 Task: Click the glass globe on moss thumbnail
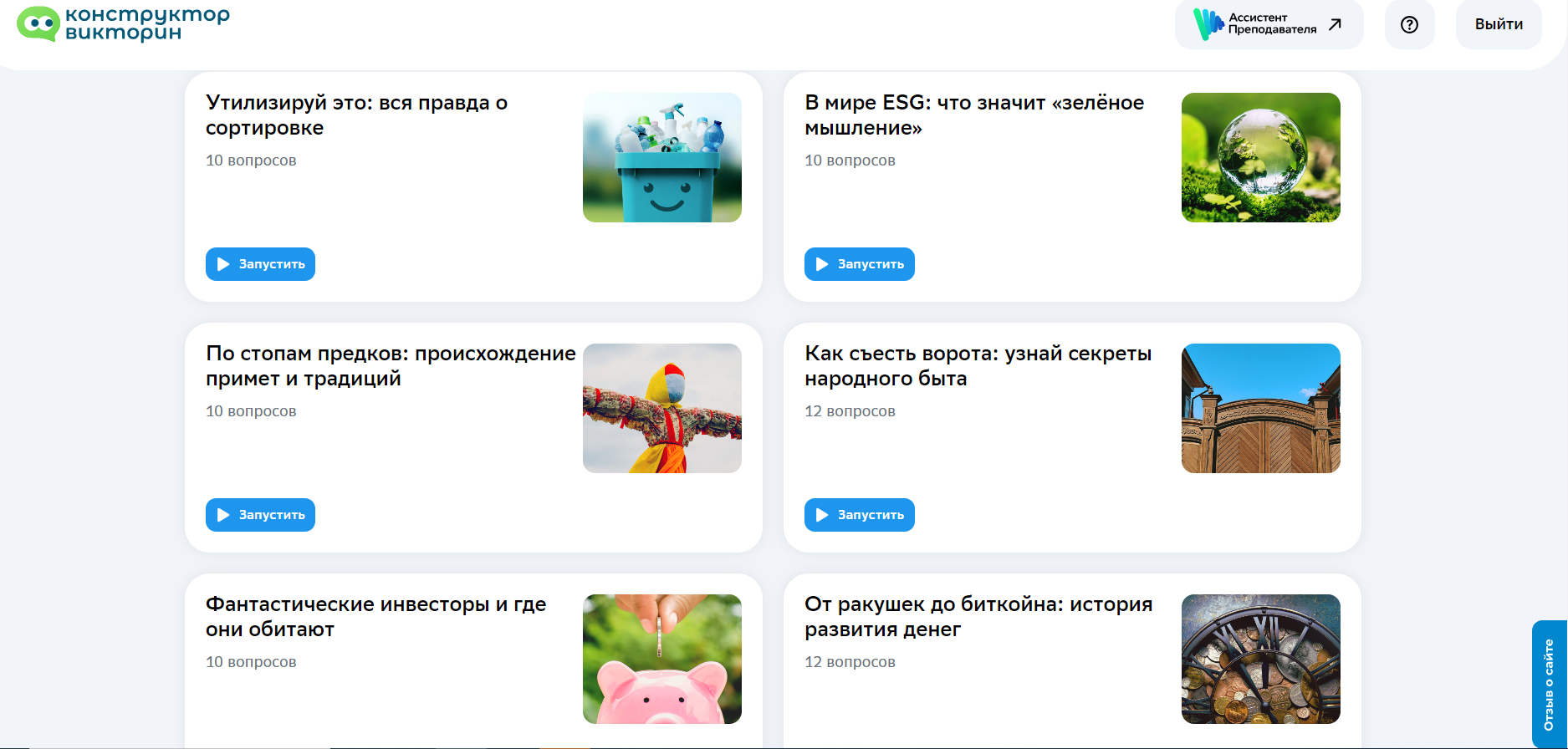point(1261,157)
